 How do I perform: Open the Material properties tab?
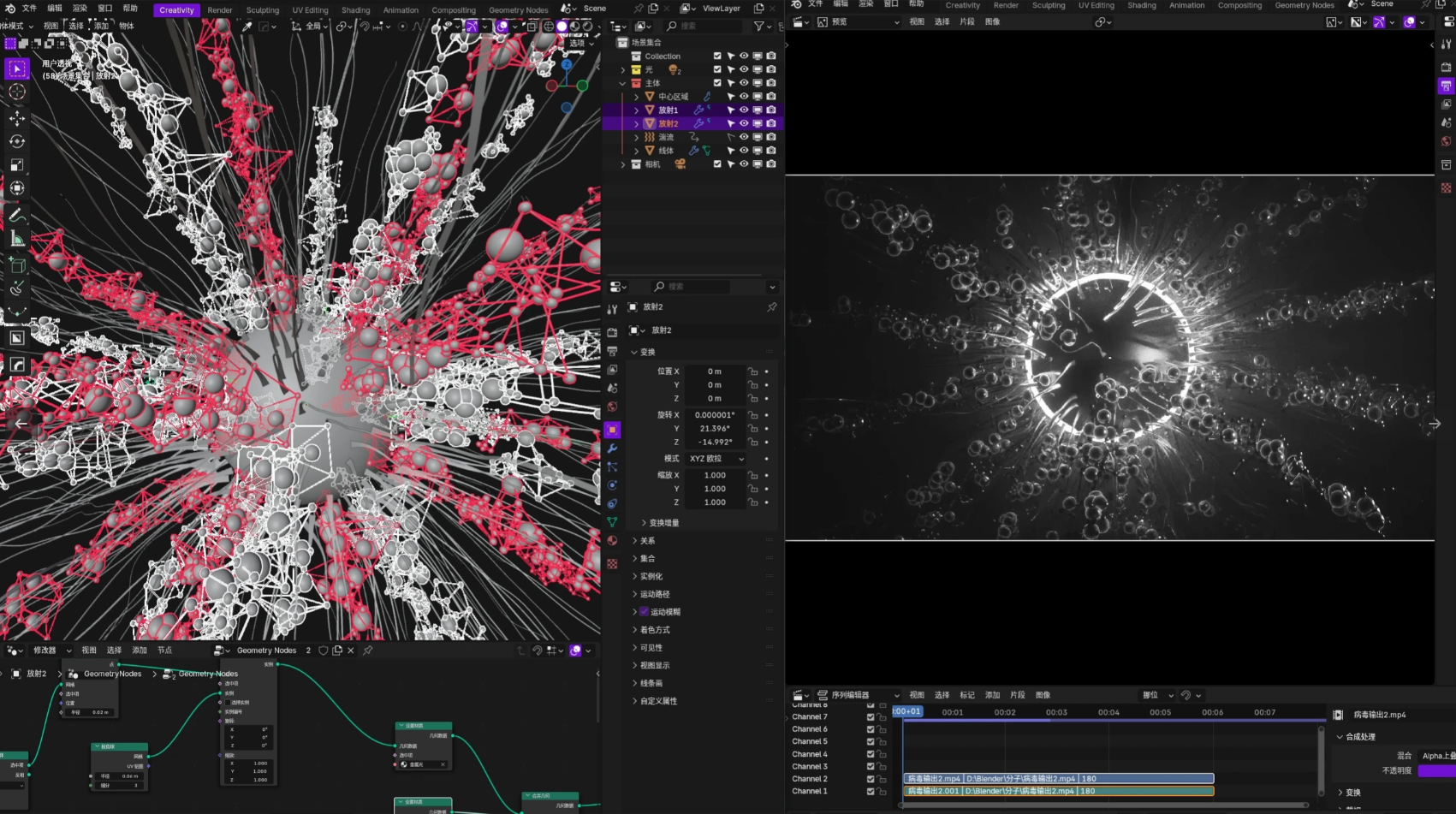click(x=612, y=541)
